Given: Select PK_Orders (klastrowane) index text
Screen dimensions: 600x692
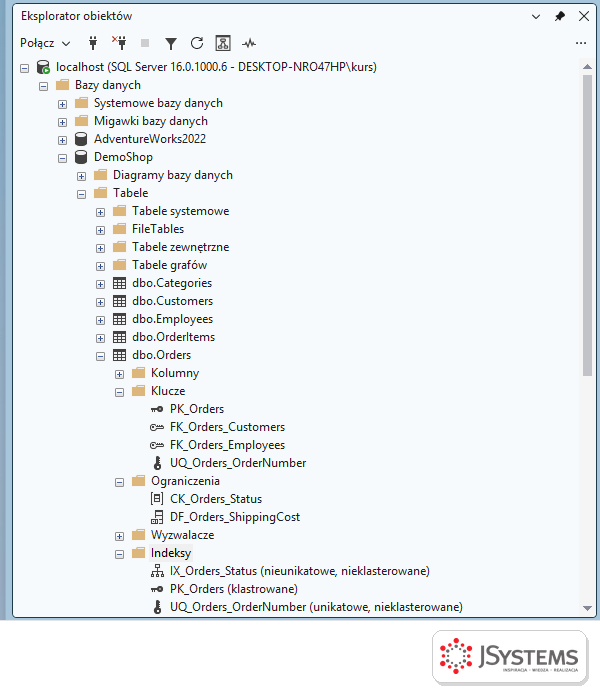Looking at the screenshot, I should 234,589.
